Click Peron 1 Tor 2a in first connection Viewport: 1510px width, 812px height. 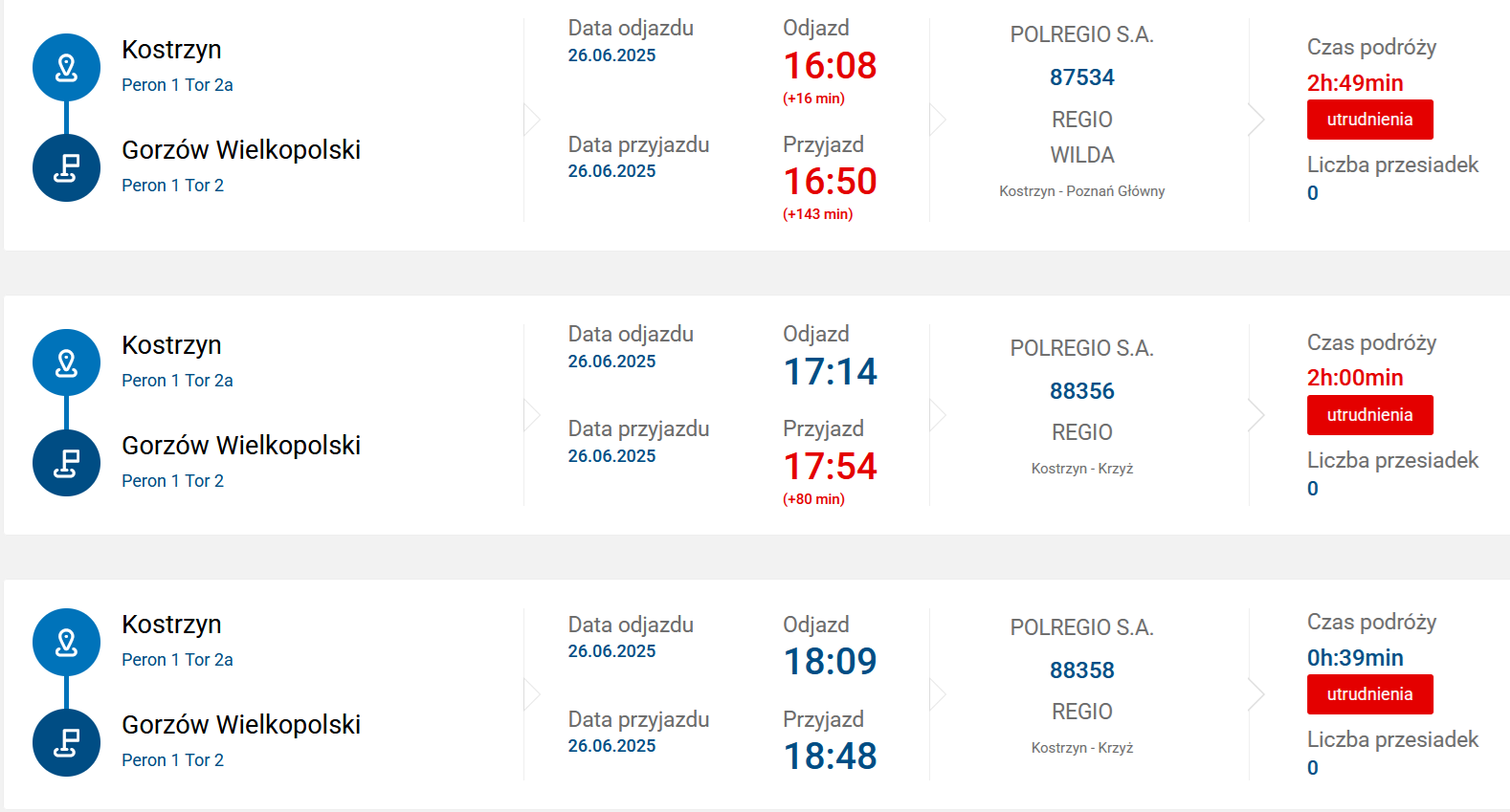click(177, 85)
